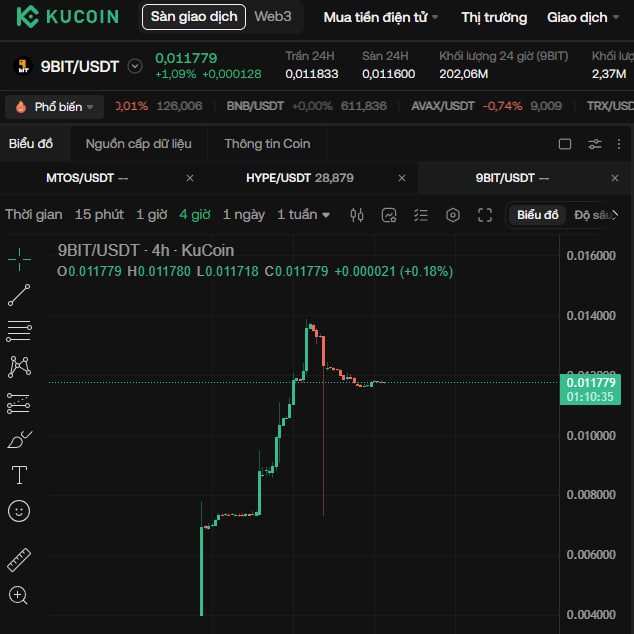The image size is (634, 634).
Task: Select the 1 ngày interval
Action: [x=243, y=215]
